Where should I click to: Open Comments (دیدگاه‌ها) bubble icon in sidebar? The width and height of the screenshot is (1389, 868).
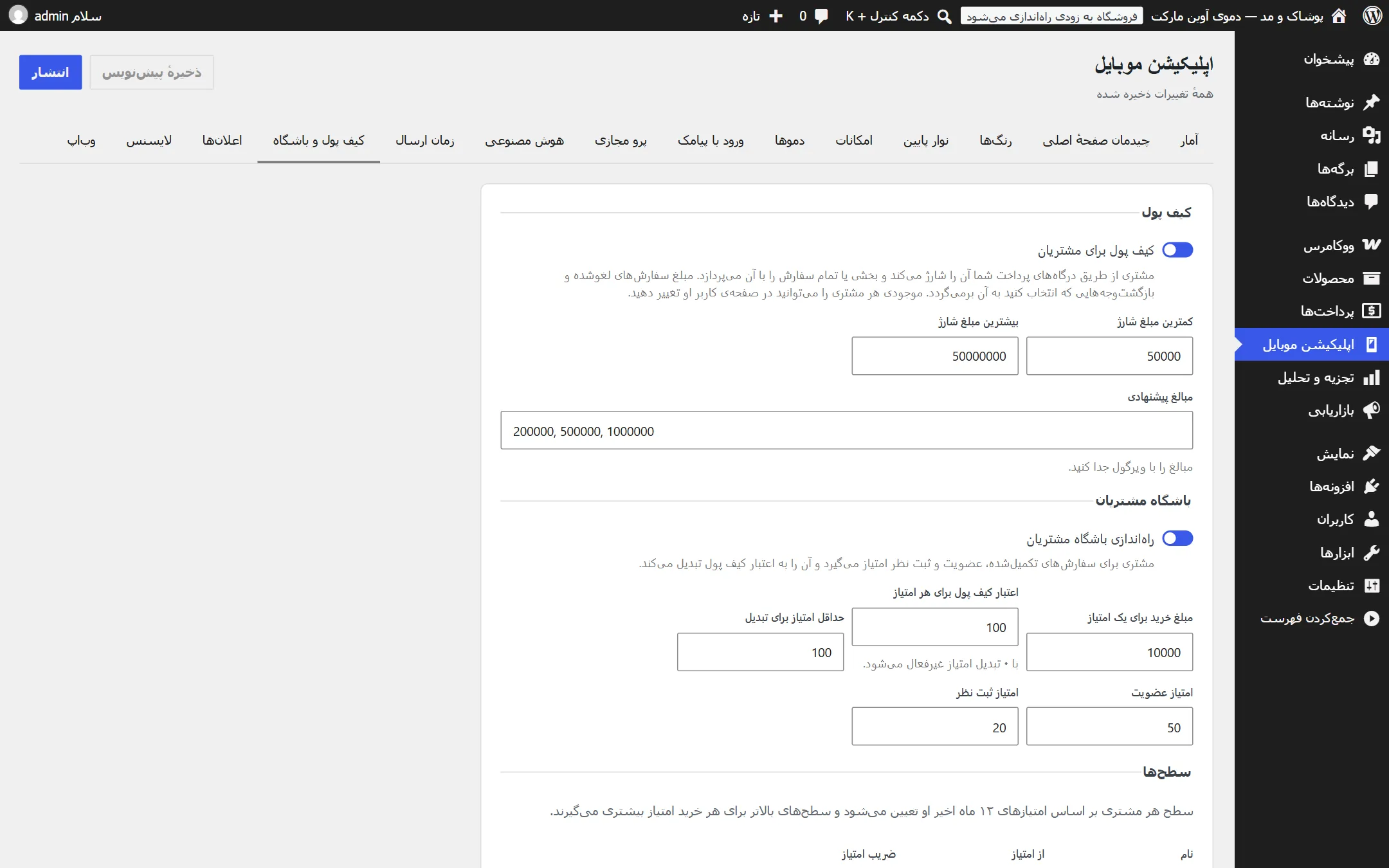(x=1371, y=201)
